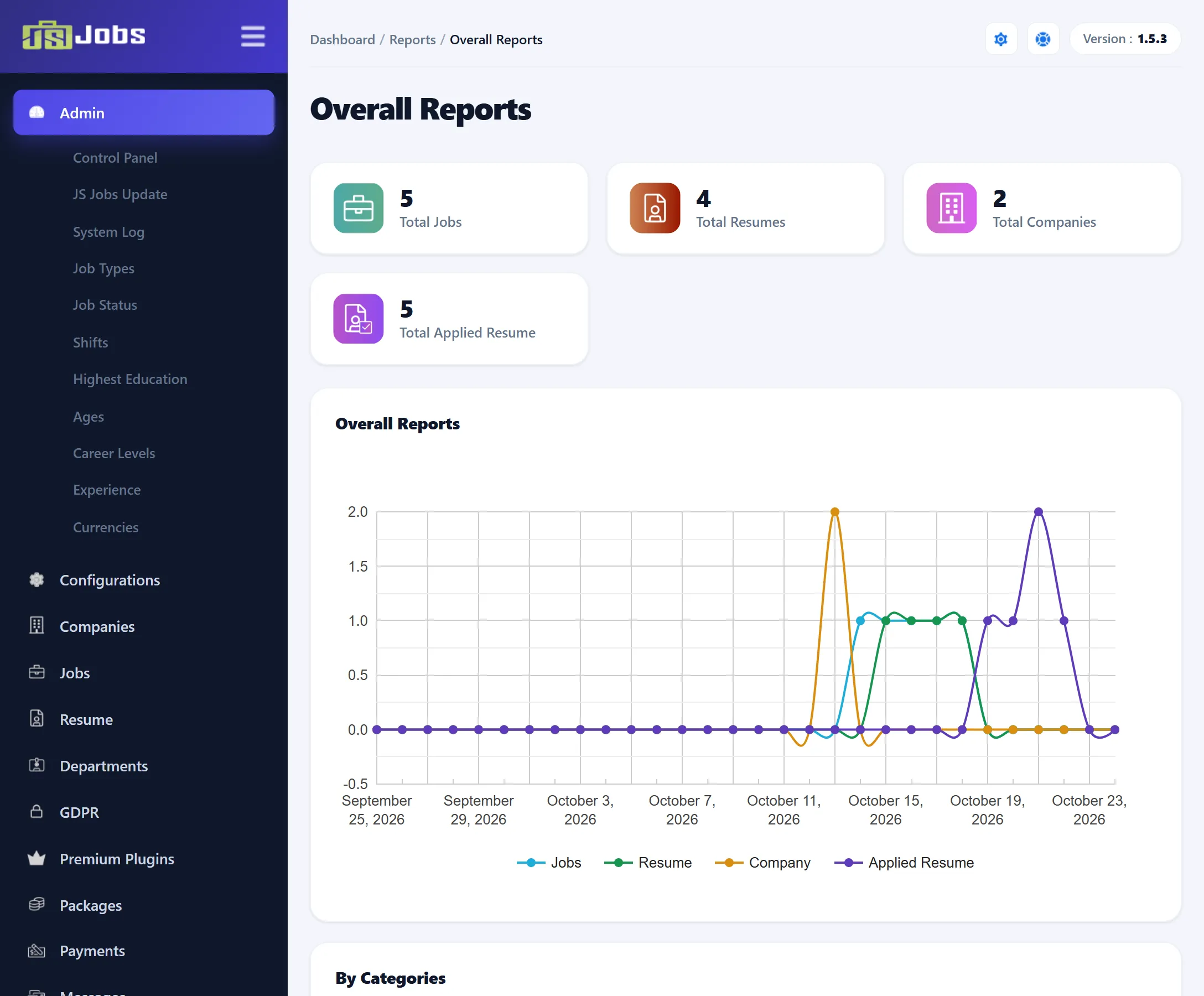Click the Version 1.5.3 badge
1204x996 pixels.
(x=1125, y=39)
